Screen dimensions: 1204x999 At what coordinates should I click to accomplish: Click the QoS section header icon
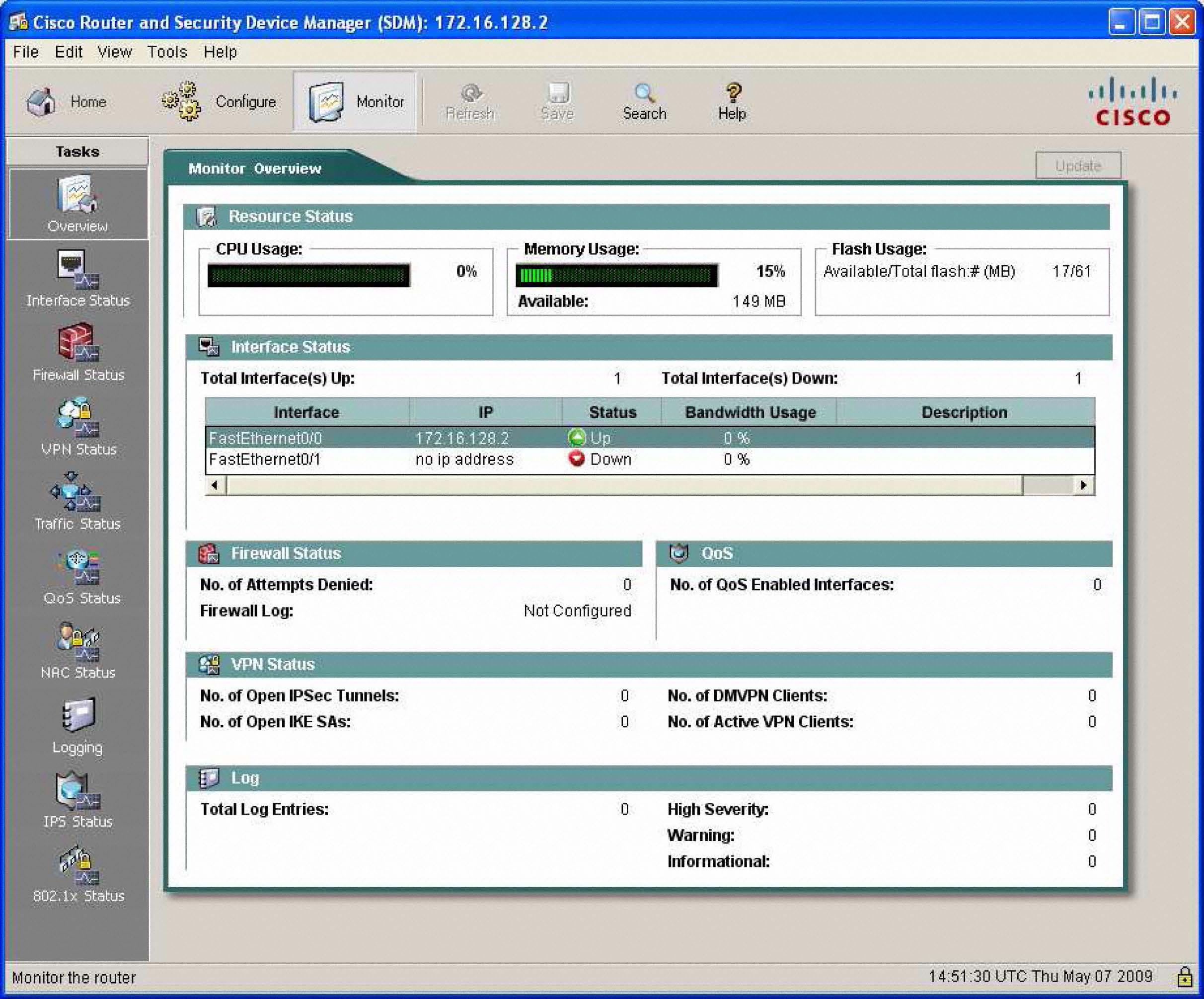point(679,553)
